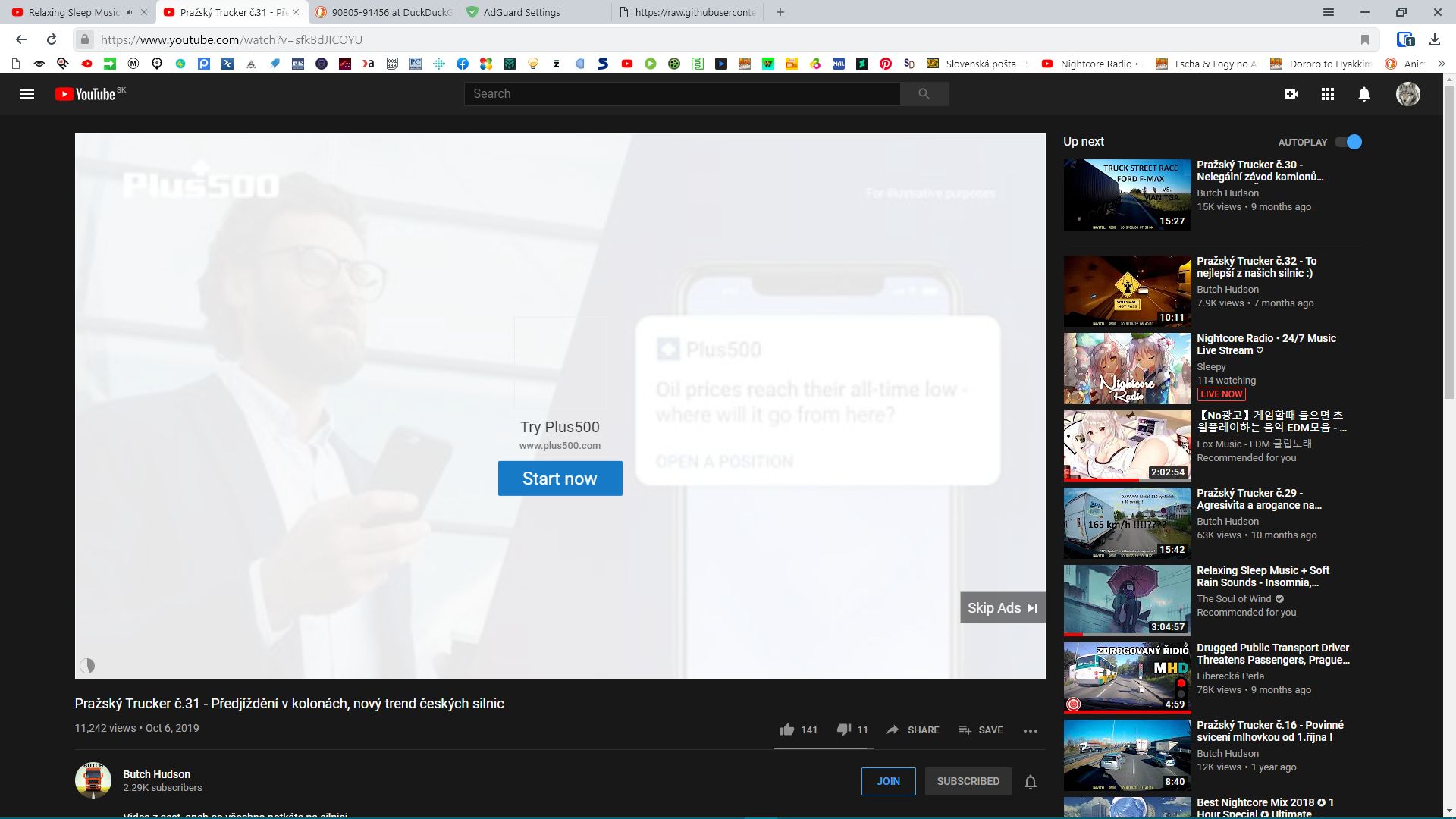Open the create video camera icon

click(x=1291, y=94)
